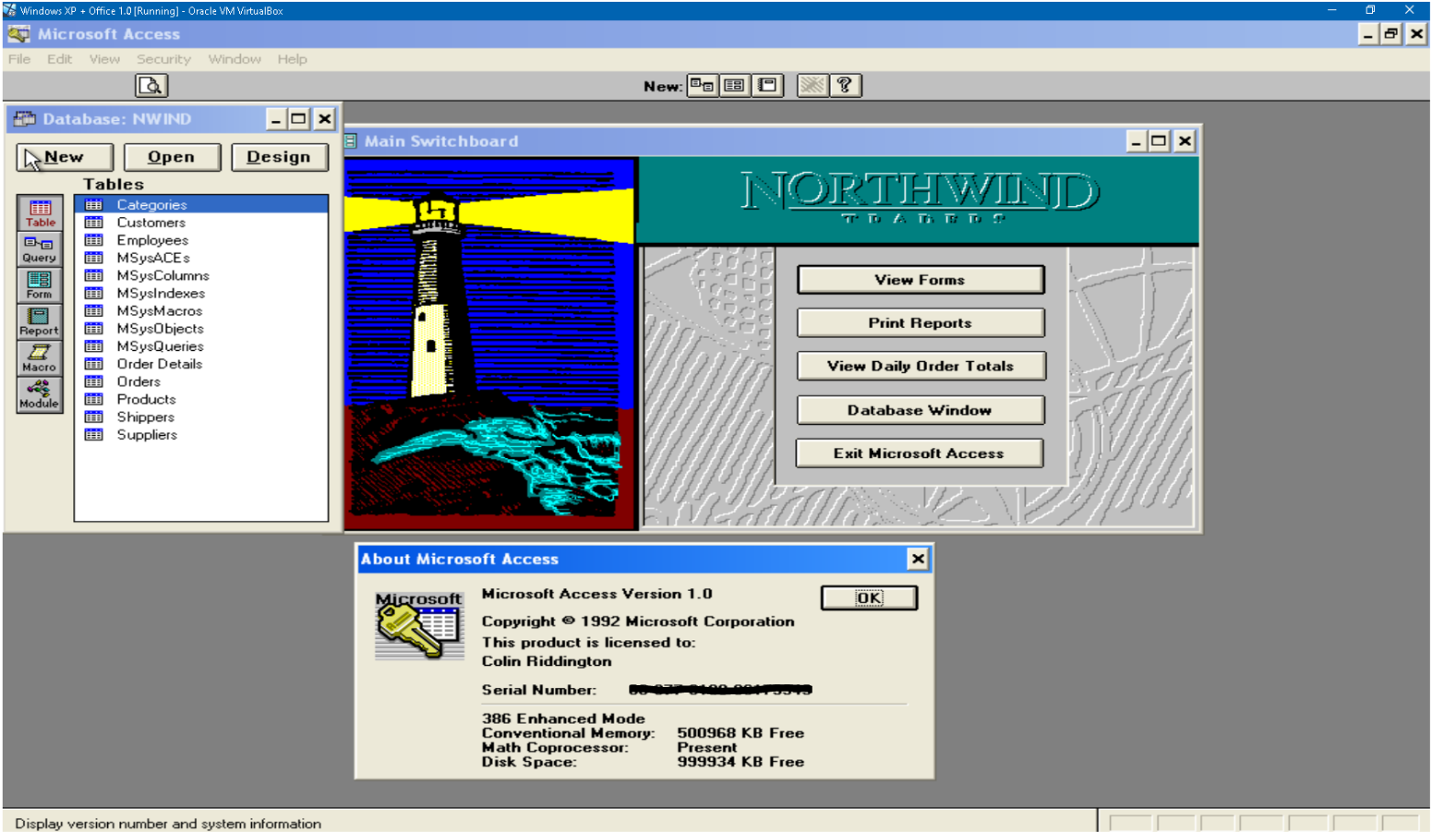Select the Form object icon in sidebar
1439x840 pixels.
(x=39, y=285)
